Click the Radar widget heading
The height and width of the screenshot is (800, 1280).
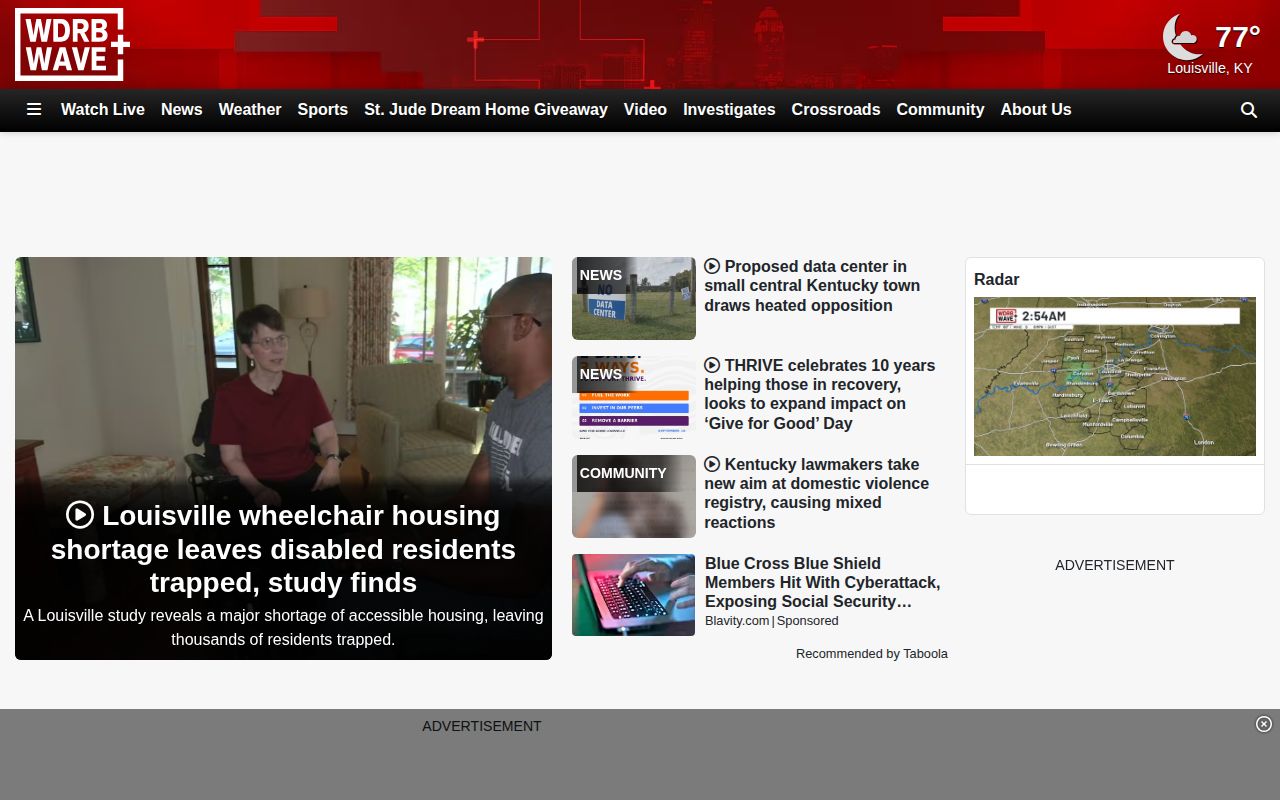[x=997, y=280]
